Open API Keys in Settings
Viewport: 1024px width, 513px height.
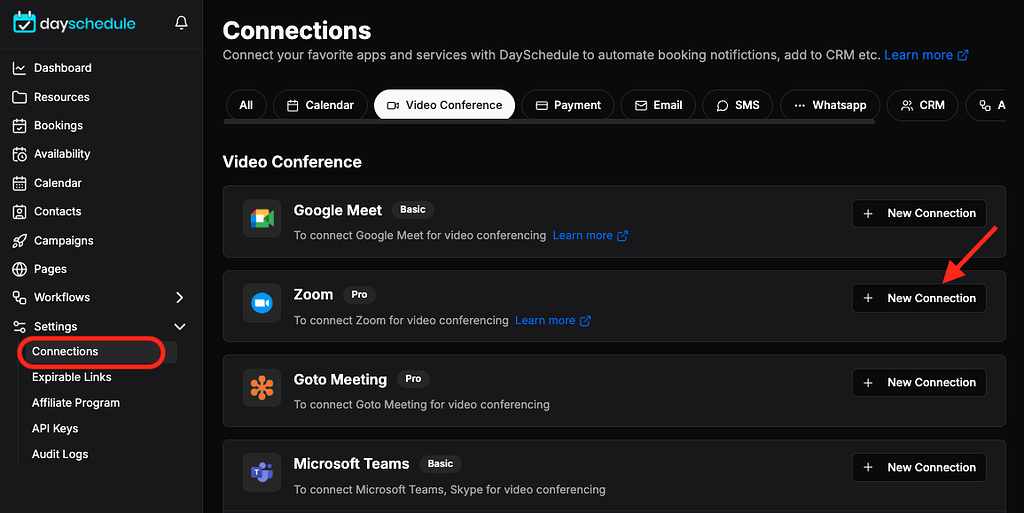pos(55,428)
